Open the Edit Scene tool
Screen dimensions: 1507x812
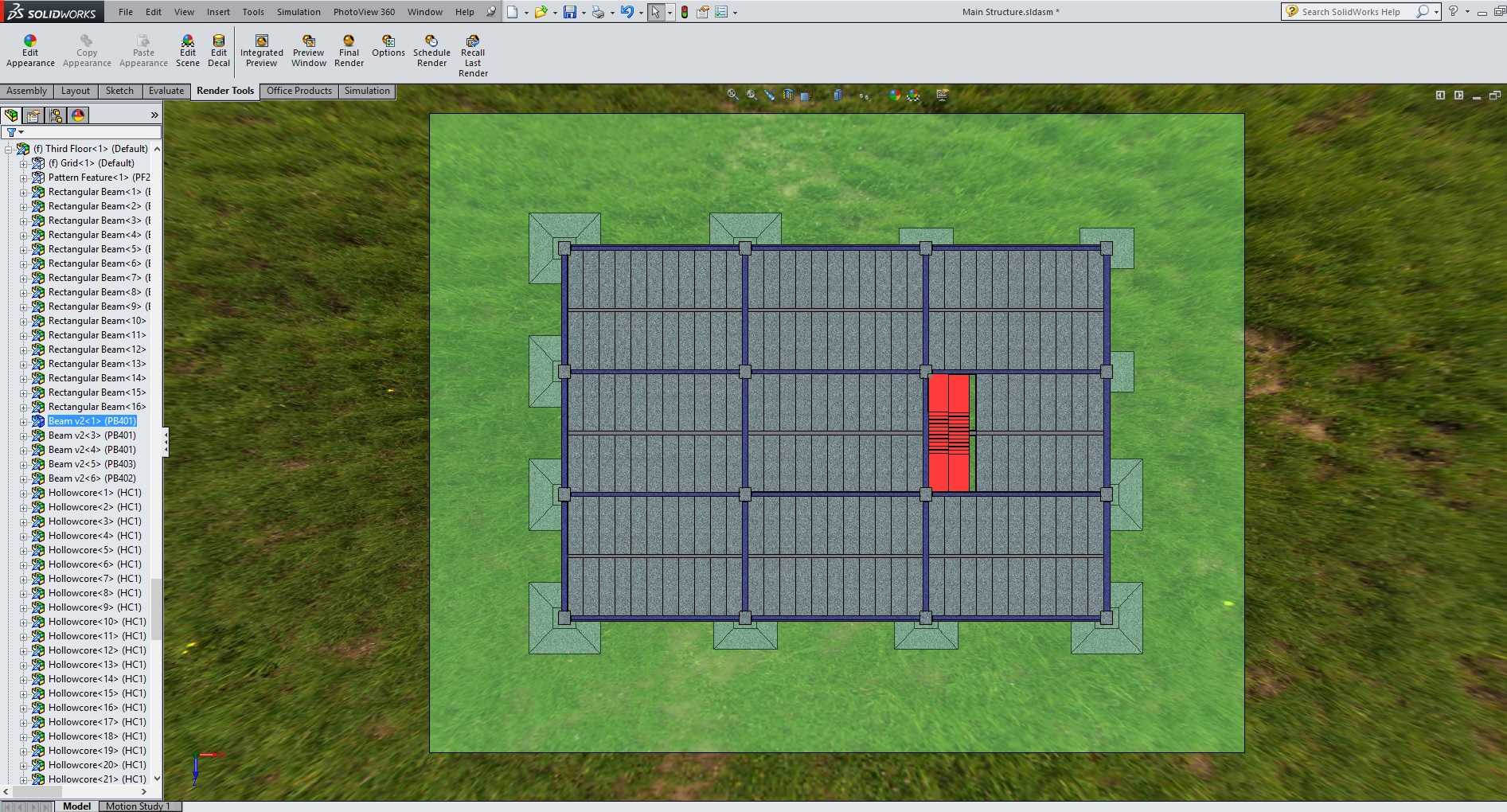[188, 51]
